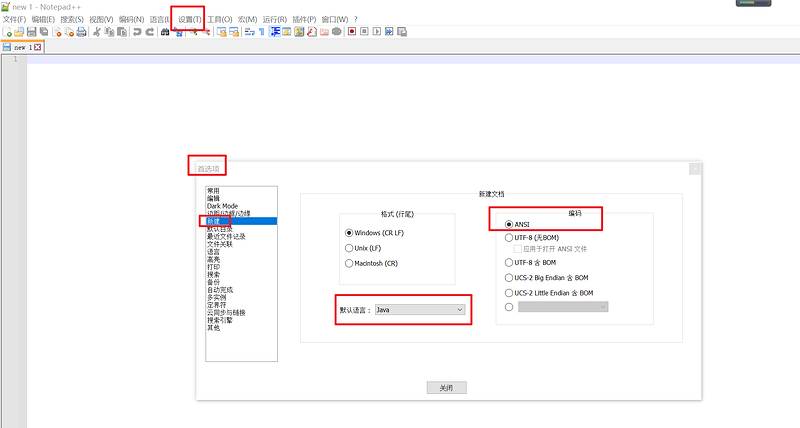Toggle the Indent guide toolbar icon
Image resolution: width=800 pixels, height=428 pixels.
[275, 32]
